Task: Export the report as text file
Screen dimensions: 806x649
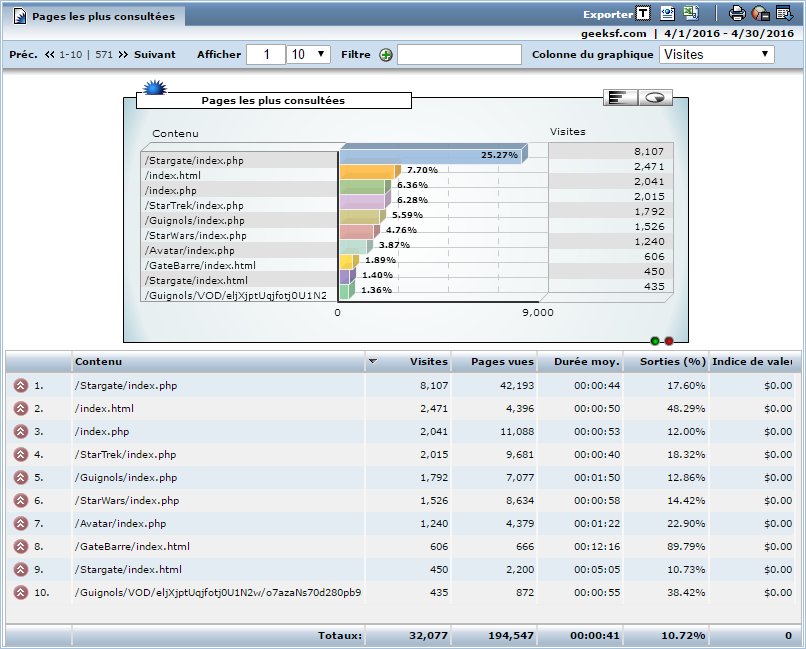Action: tap(643, 14)
